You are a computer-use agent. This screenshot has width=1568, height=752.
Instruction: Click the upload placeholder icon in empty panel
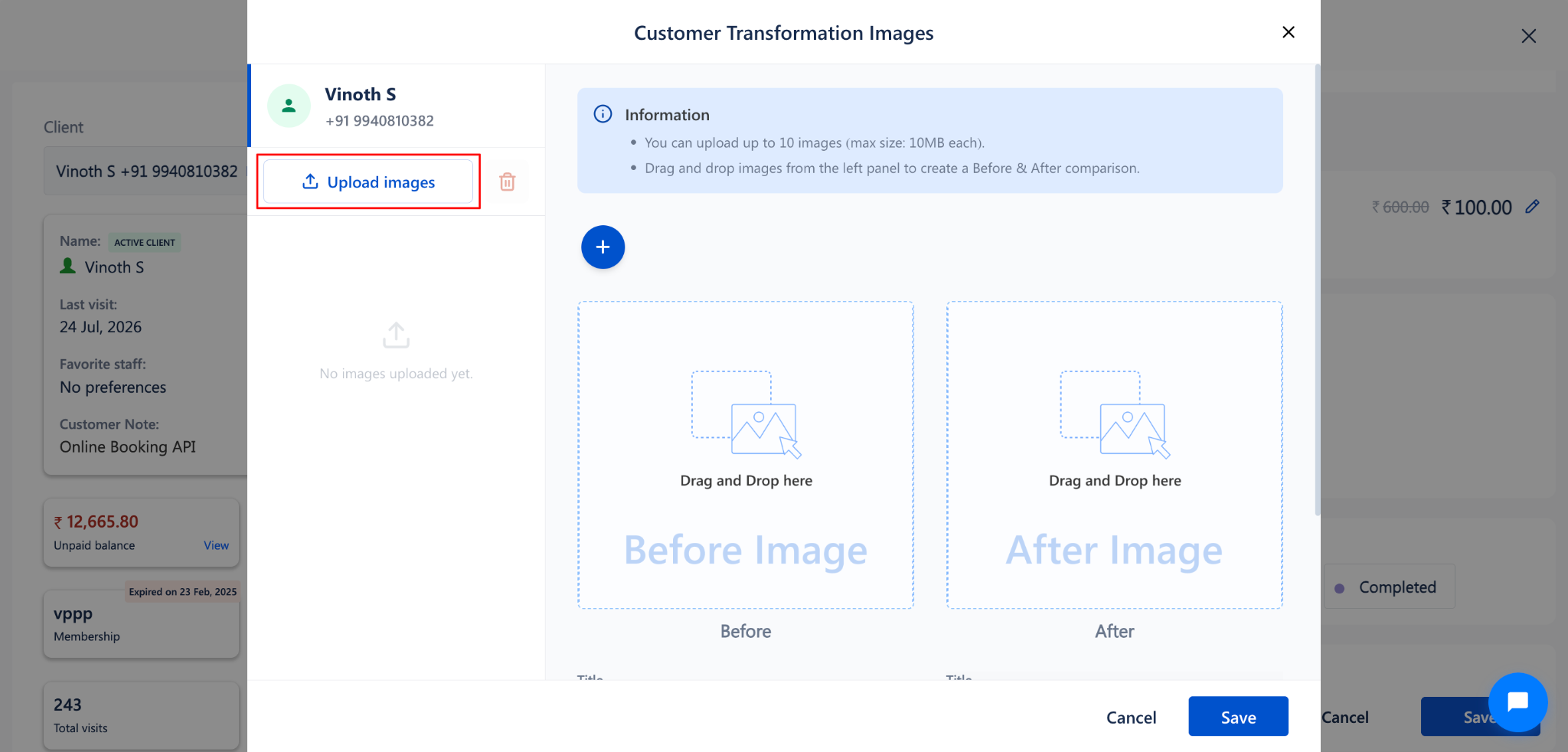click(396, 335)
